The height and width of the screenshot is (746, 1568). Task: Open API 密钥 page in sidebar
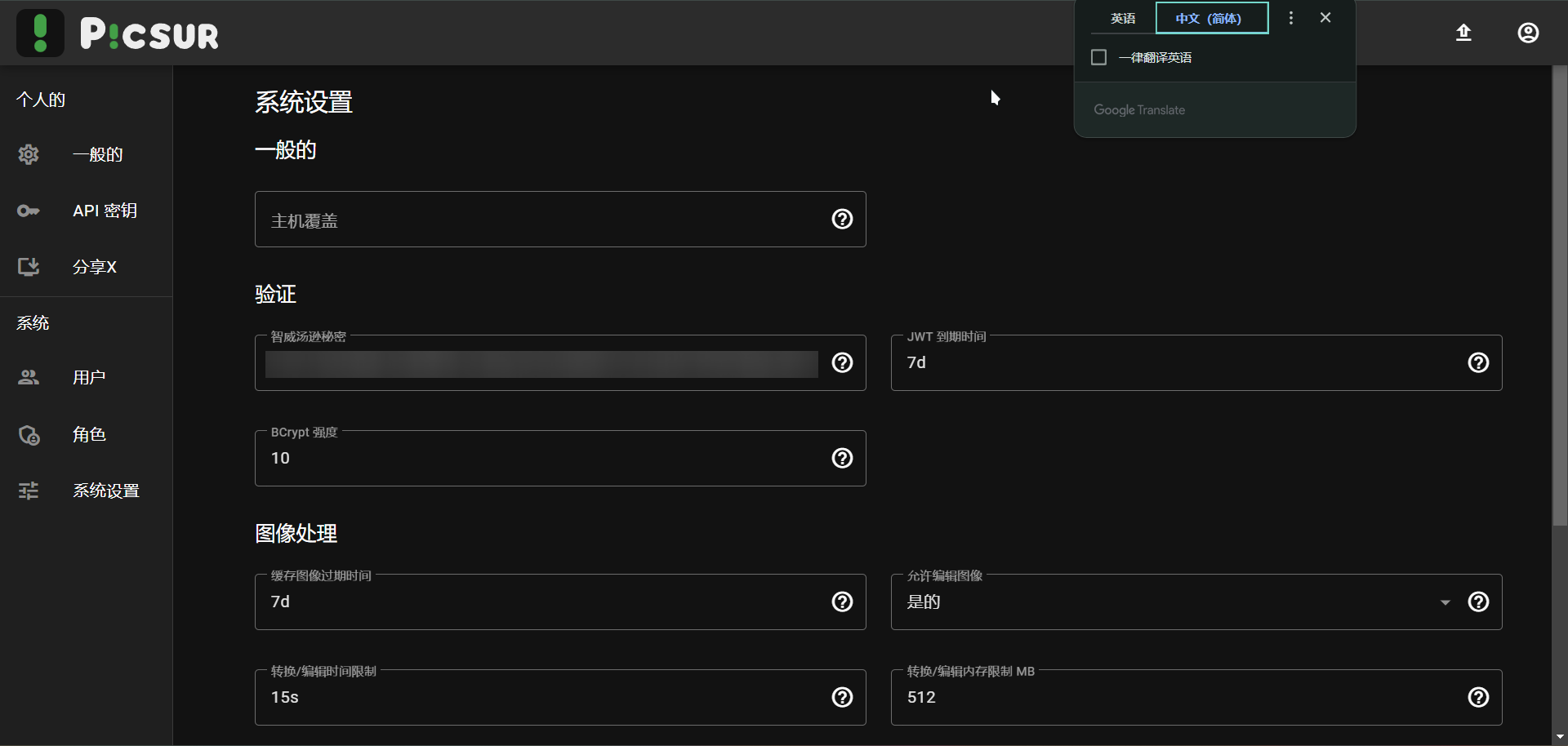(86, 211)
